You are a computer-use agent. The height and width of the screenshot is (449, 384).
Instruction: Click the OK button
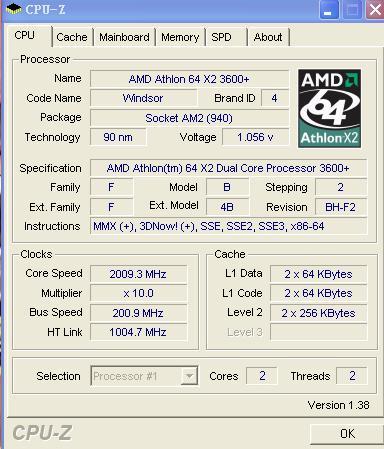point(347,434)
